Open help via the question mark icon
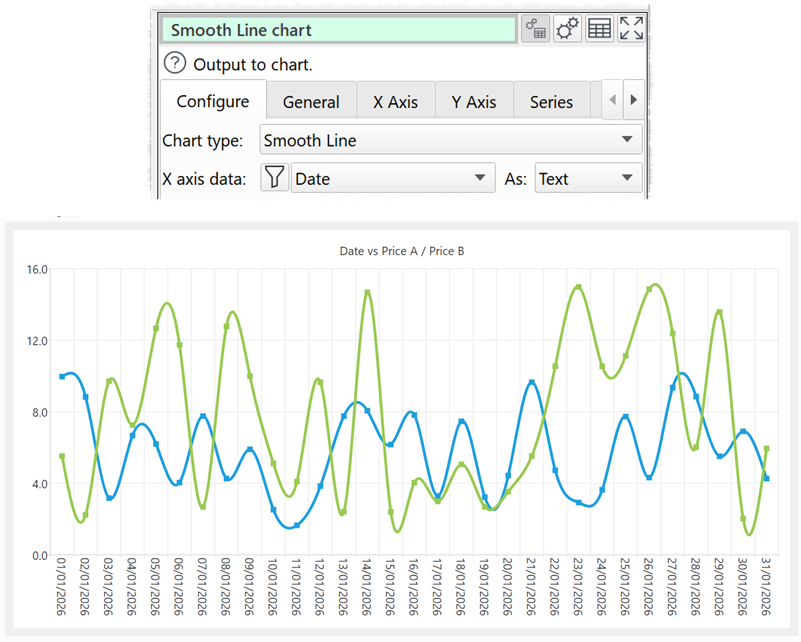Image resolution: width=801 pixels, height=642 pixels. click(174, 62)
